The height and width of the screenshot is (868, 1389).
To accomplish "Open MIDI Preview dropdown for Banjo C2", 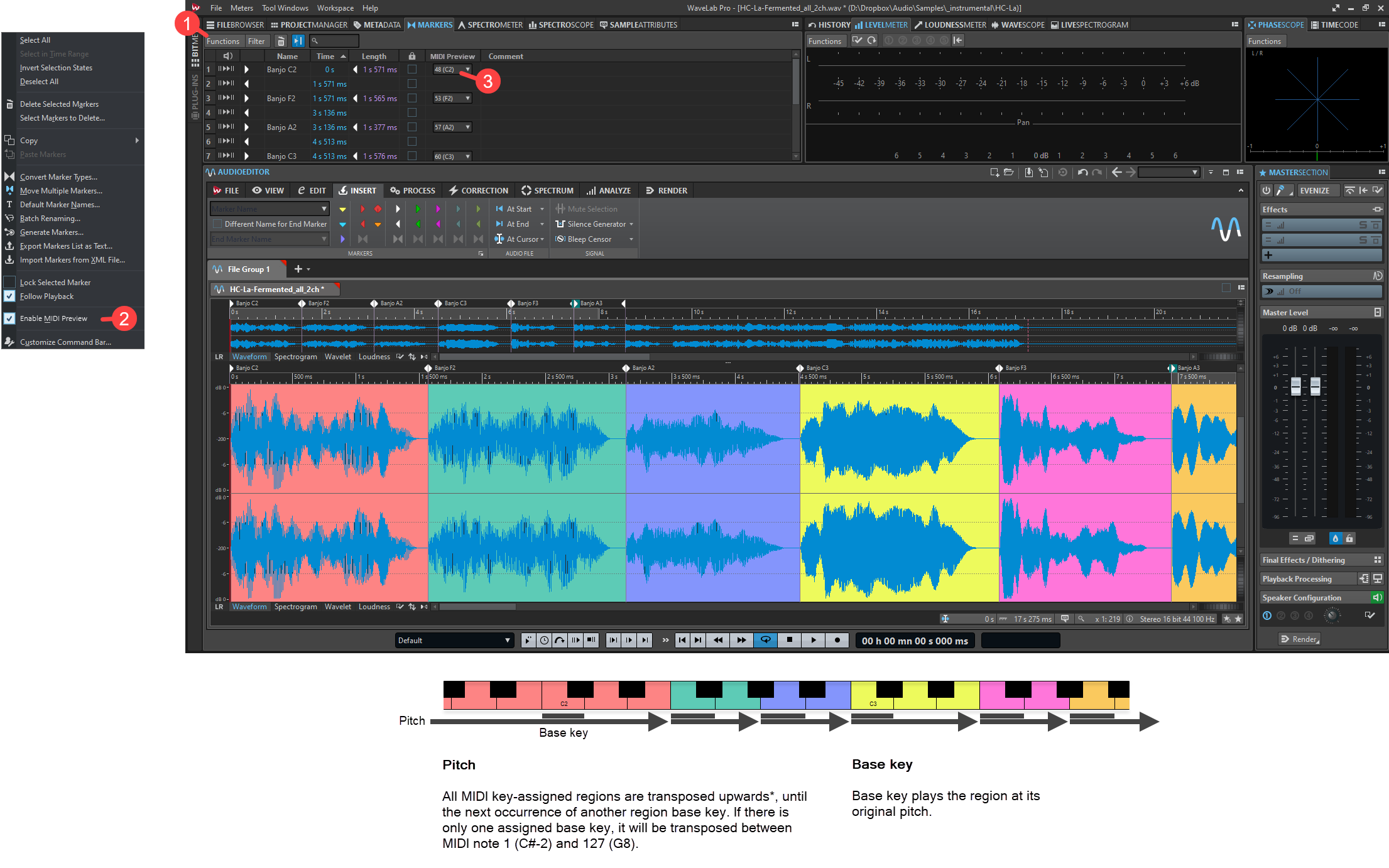I will pos(467,70).
